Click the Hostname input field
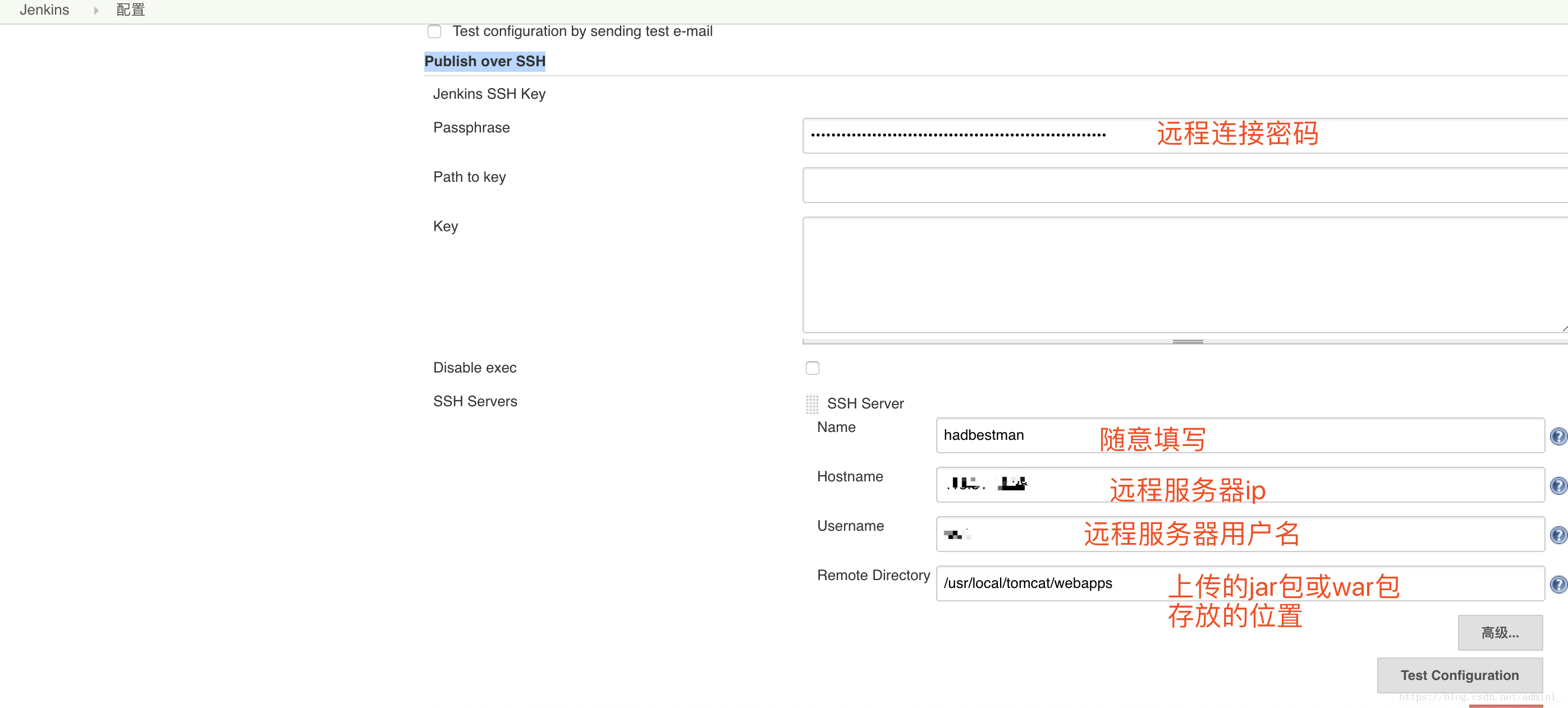This screenshot has height=708, width=1568. [x=1240, y=484]
